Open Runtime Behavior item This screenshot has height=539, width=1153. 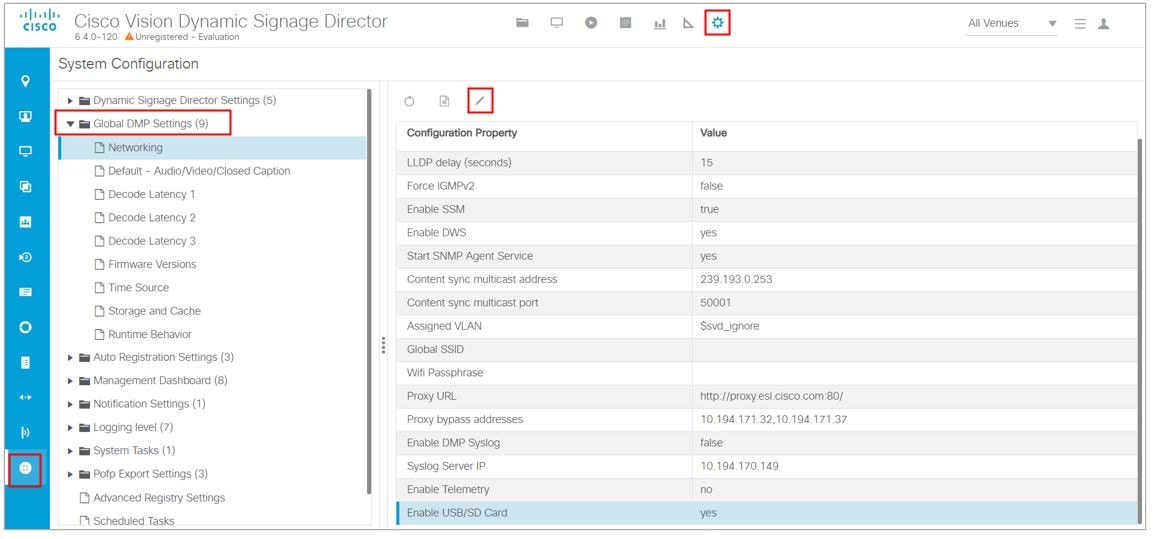pyautogui.click(x=150, y=335)
